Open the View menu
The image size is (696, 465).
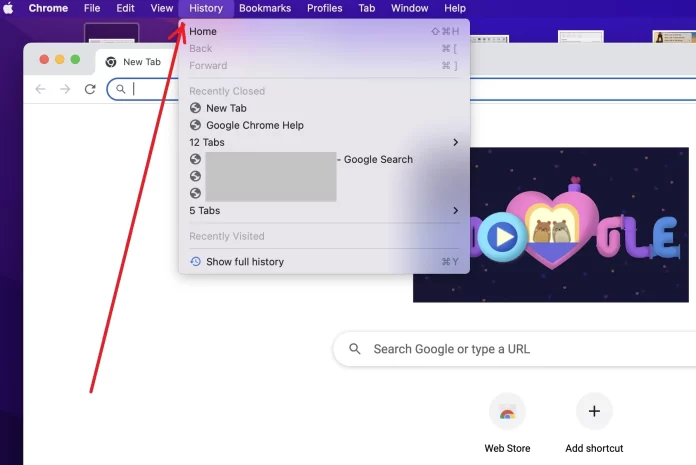click(162, 8)
